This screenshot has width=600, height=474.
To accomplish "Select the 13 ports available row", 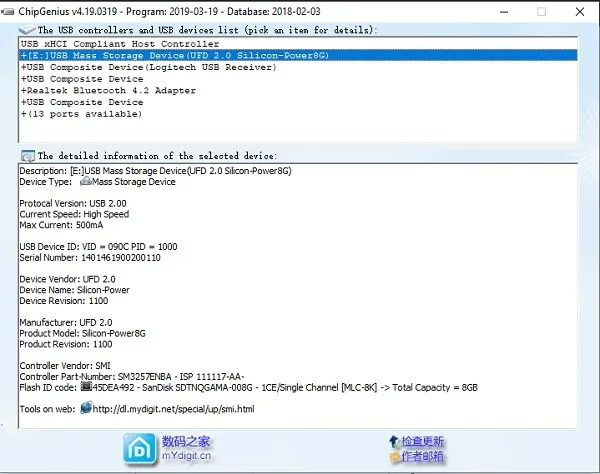I will pyautogui.click(x=298, y=114).
